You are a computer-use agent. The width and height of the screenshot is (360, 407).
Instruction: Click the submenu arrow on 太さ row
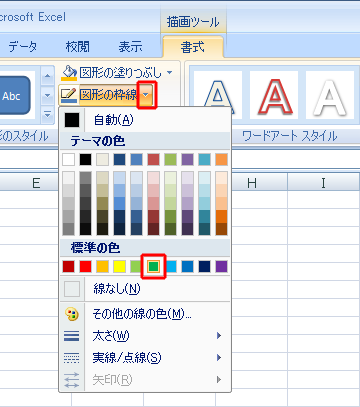pyautogui.click(x=219, y=336)
